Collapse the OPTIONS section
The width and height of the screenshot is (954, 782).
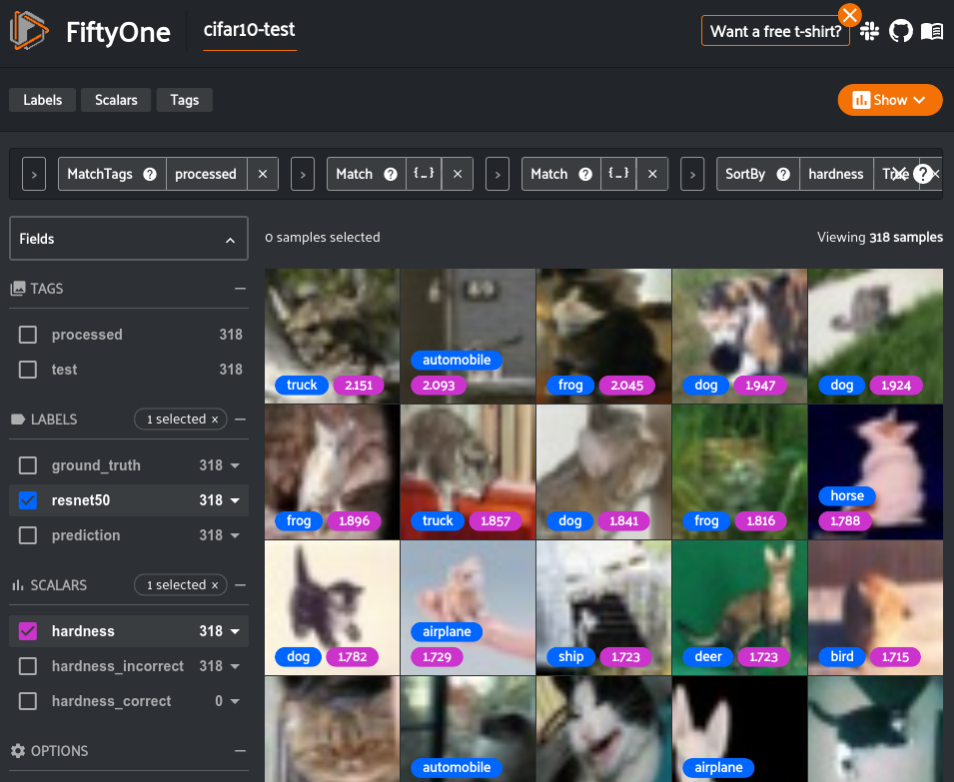click(x=240, y=751)
